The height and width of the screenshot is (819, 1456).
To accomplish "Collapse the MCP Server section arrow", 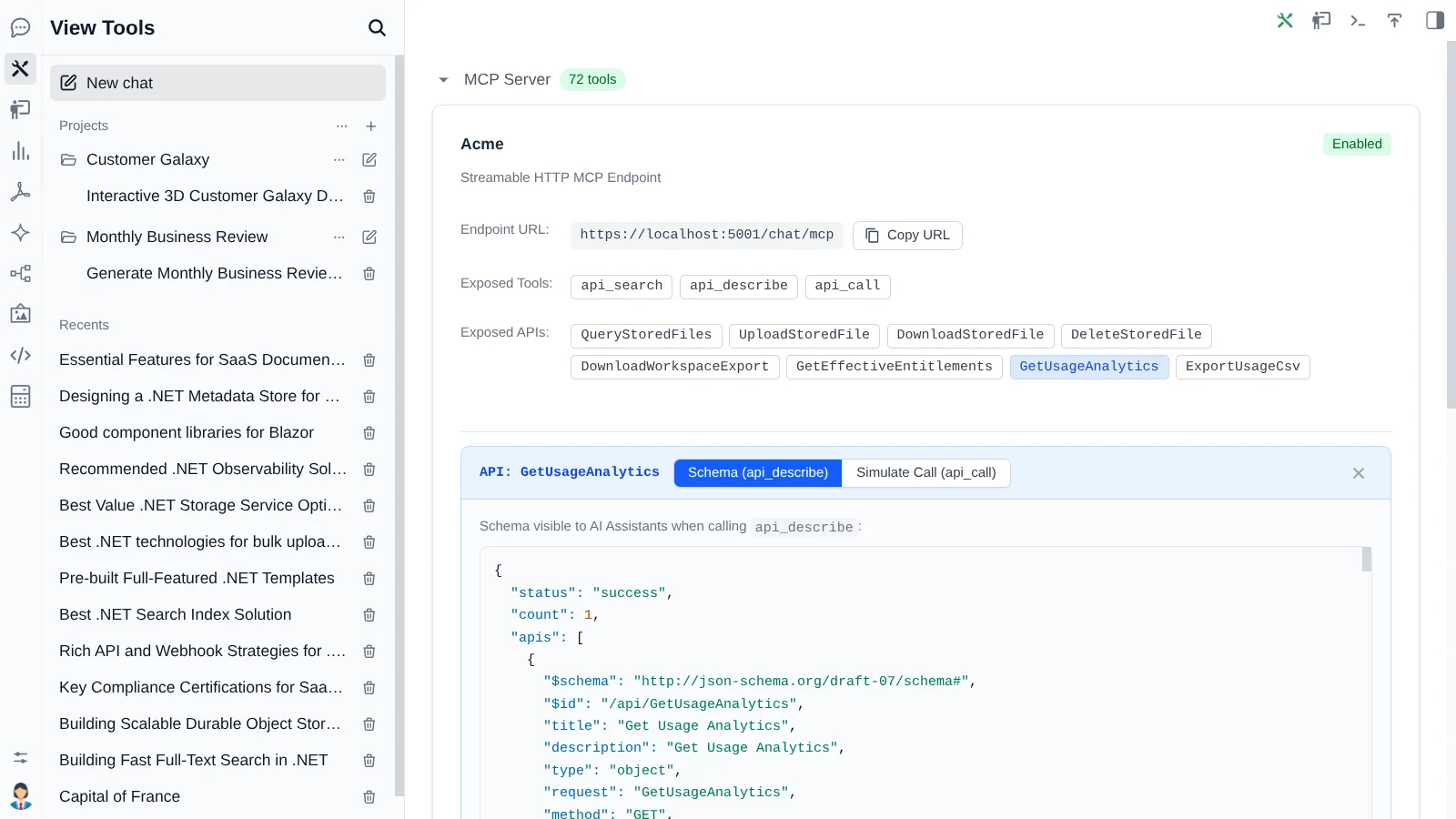I will [x=443, y=80].
